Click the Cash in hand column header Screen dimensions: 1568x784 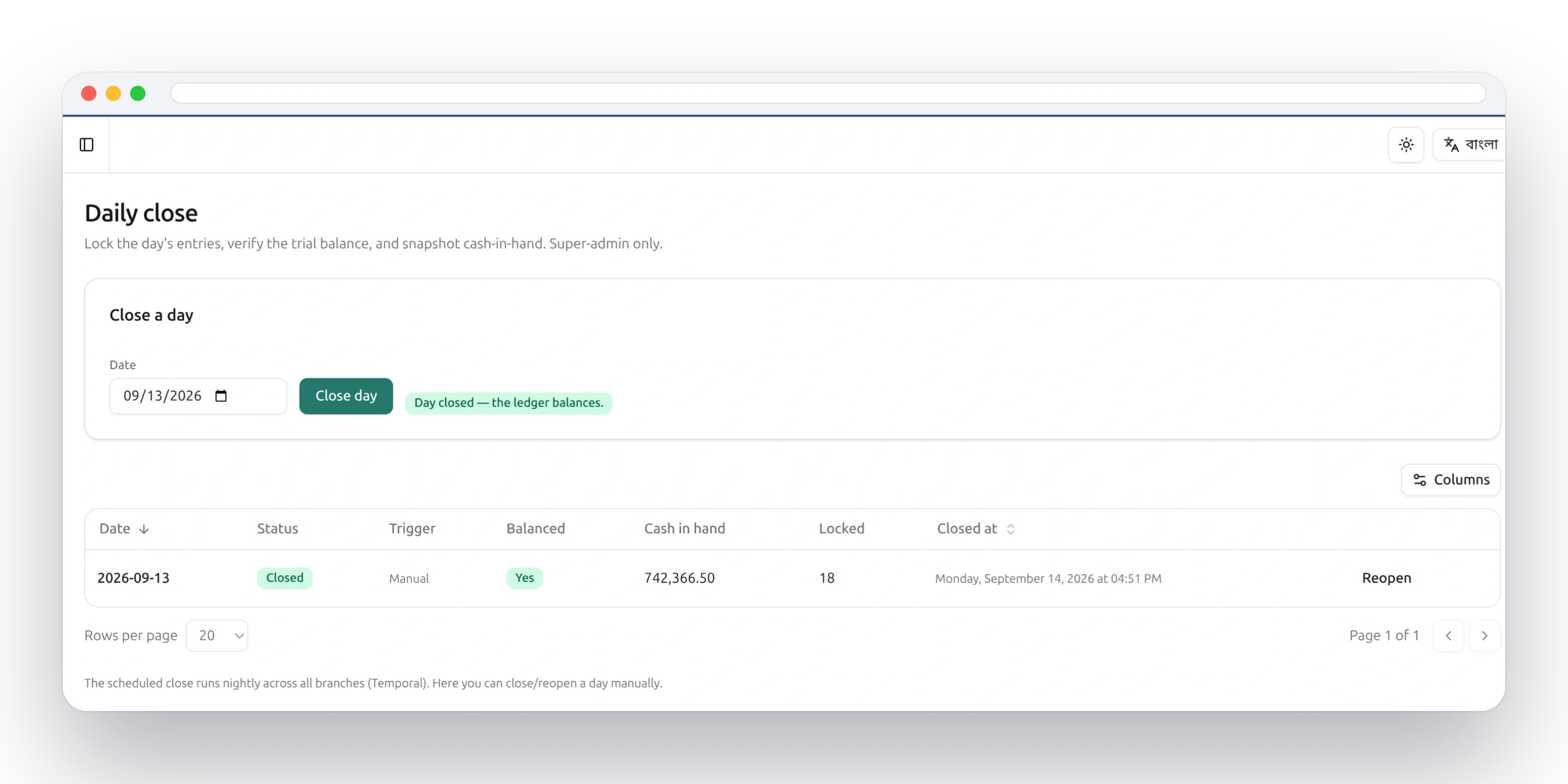(684, 528)
